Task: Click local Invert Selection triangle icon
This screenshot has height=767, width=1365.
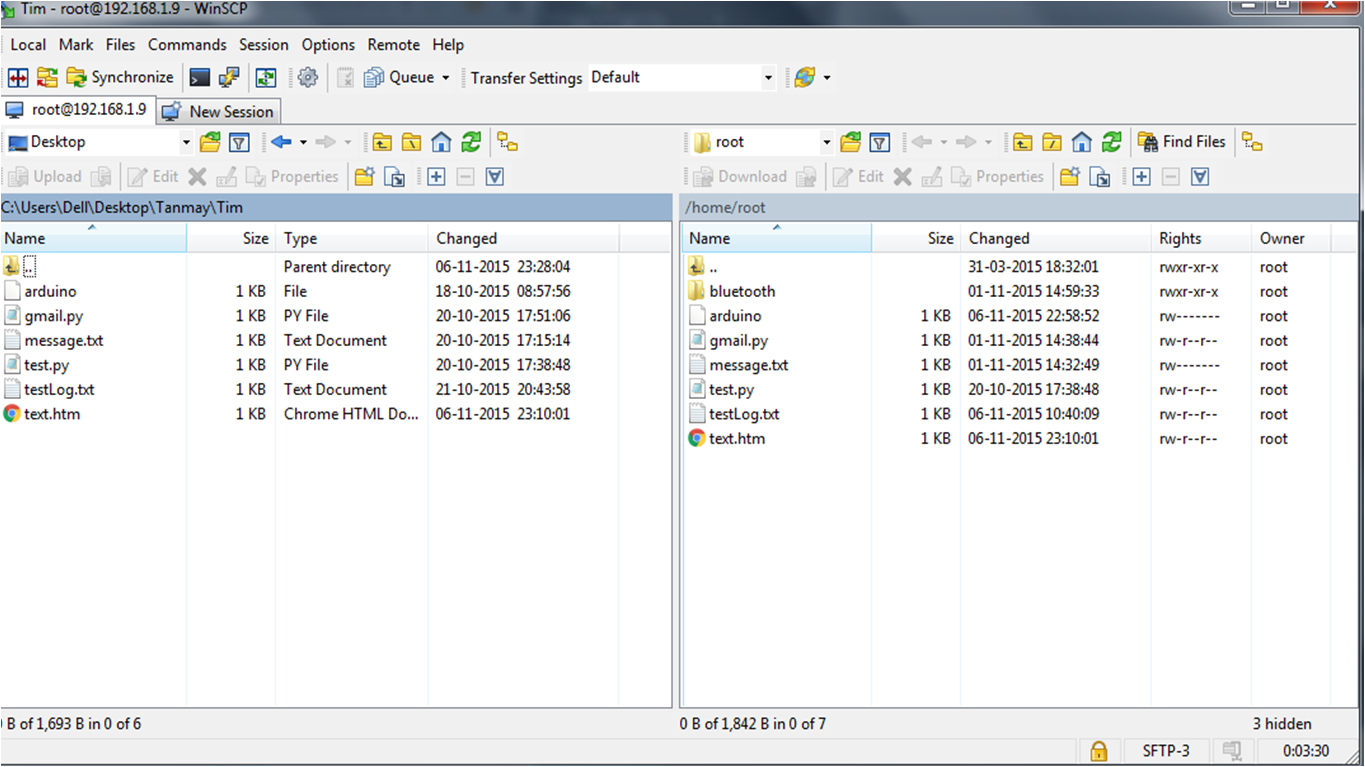Action: (x=494, y=177)
